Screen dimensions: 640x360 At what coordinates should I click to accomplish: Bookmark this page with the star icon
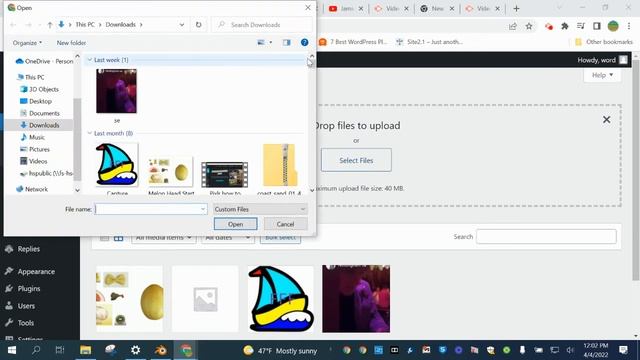[x=529, y=27]
